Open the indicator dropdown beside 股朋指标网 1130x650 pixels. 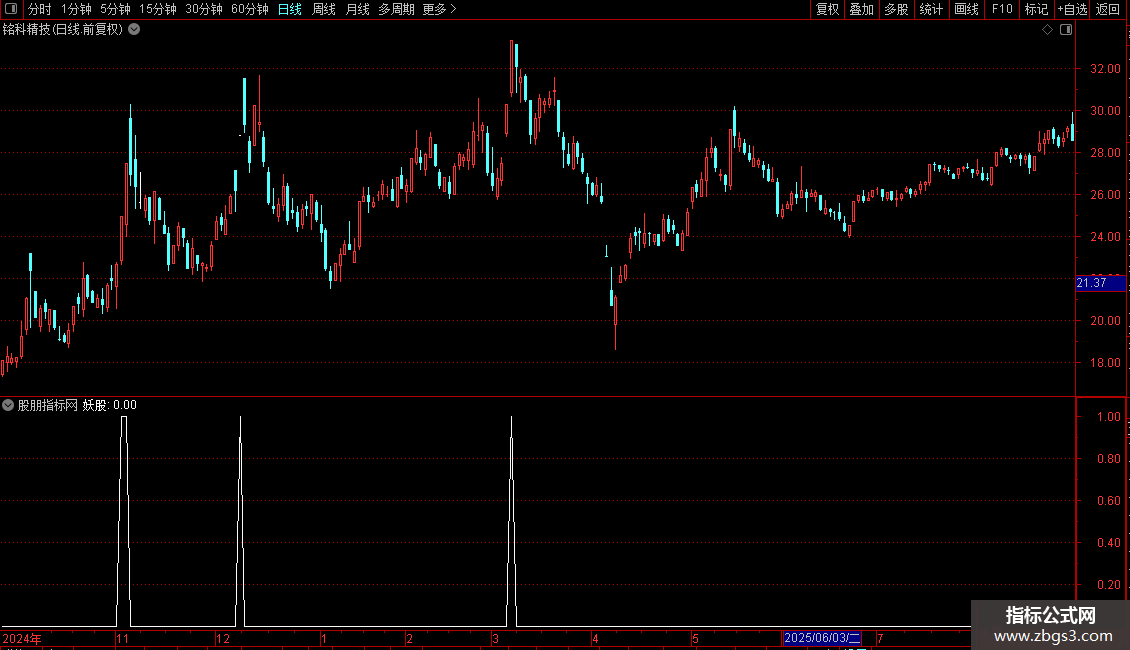[8, 405]
